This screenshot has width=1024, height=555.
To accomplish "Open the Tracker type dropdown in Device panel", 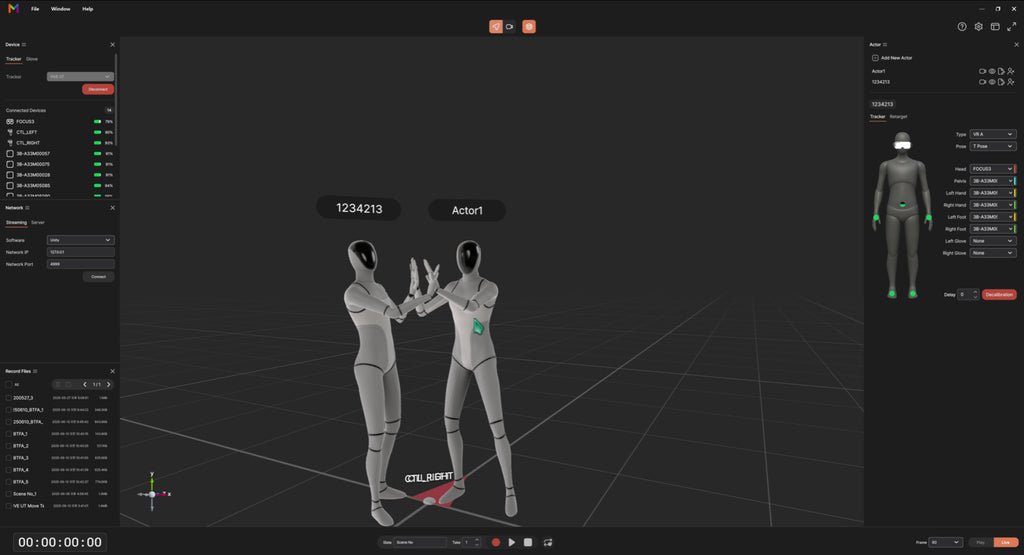I will [x=80, y=76].
